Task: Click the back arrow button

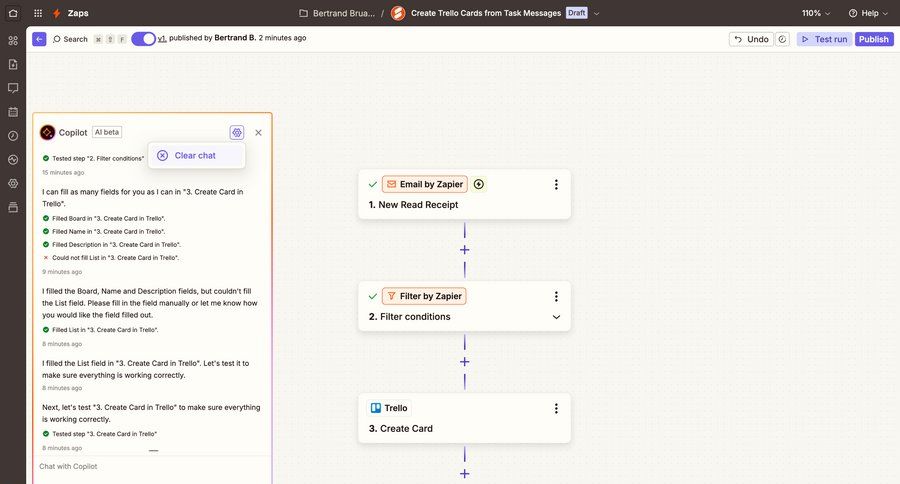Action: pos(39,39)
